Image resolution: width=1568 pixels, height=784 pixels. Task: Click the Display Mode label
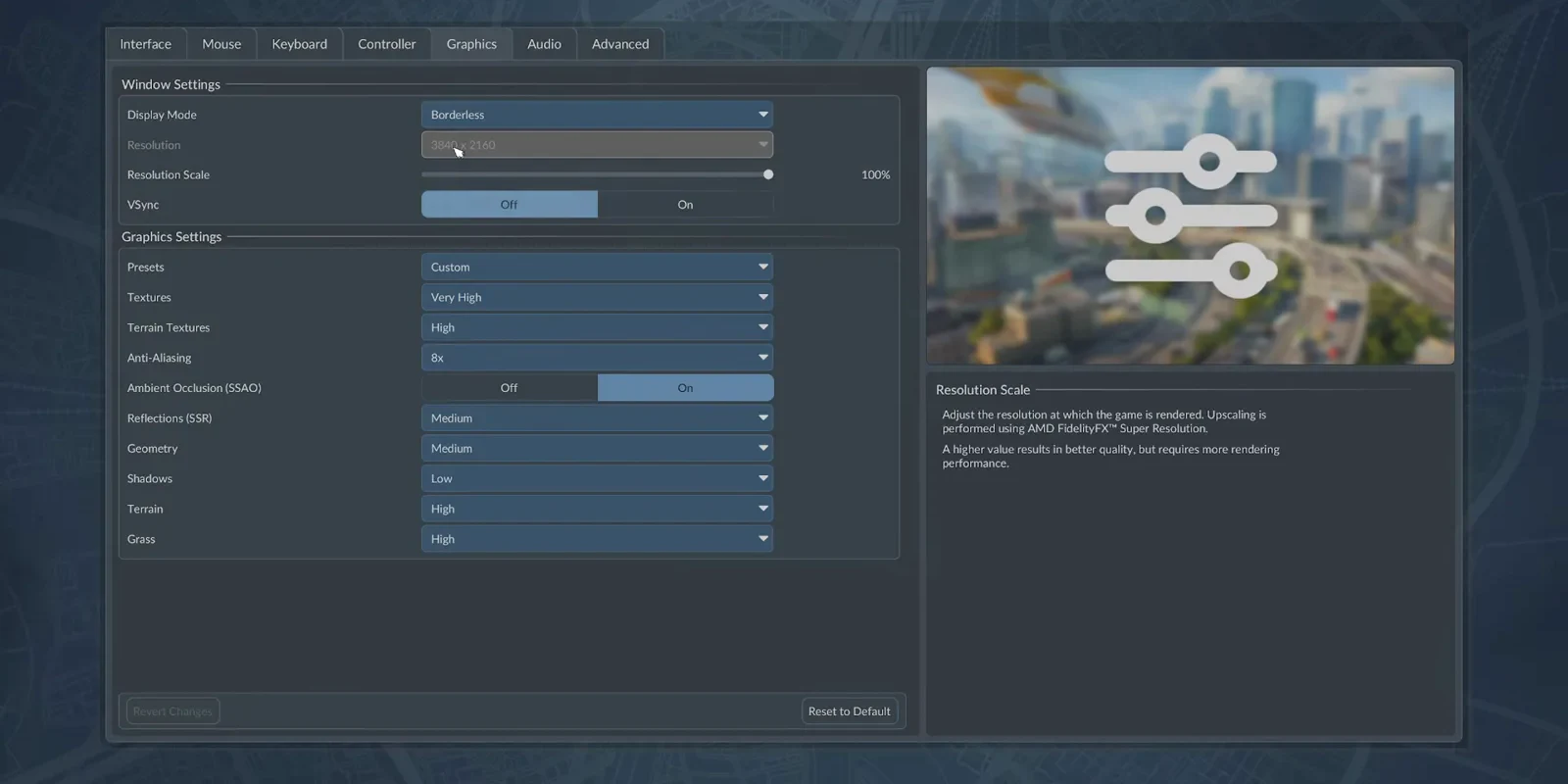(x=162, y=115)
